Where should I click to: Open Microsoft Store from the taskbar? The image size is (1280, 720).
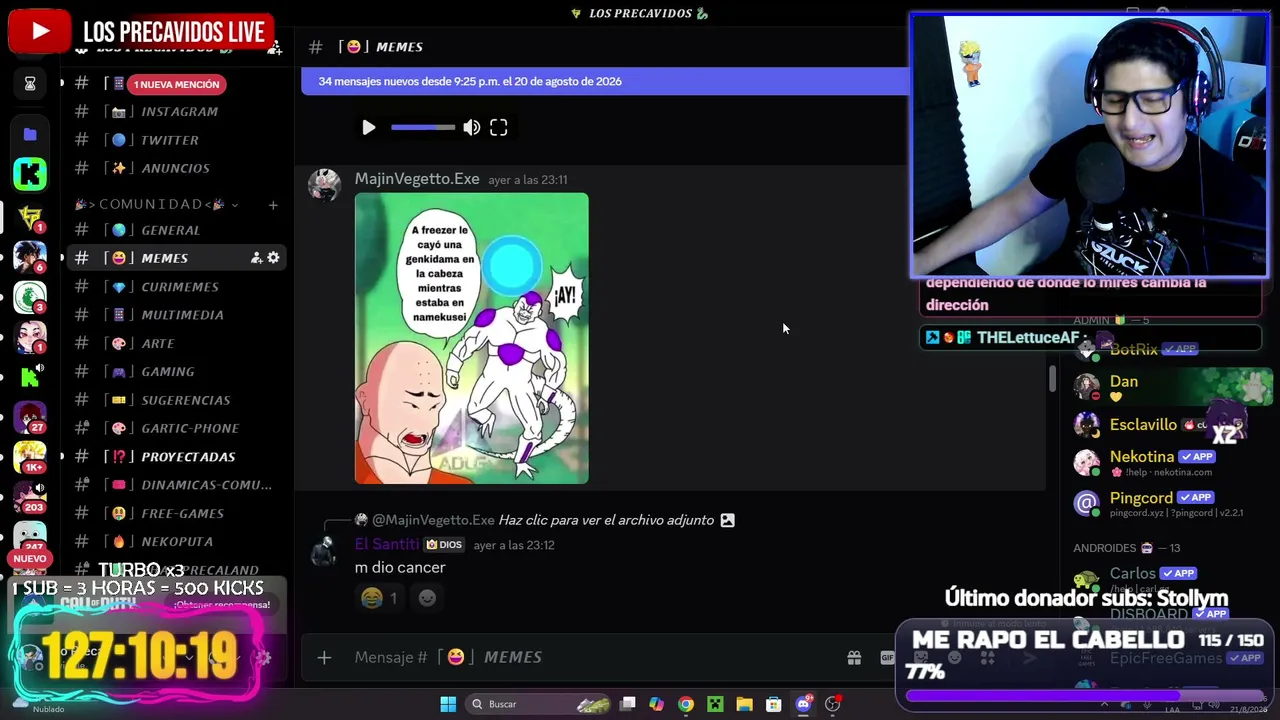(x=773, y=704)
